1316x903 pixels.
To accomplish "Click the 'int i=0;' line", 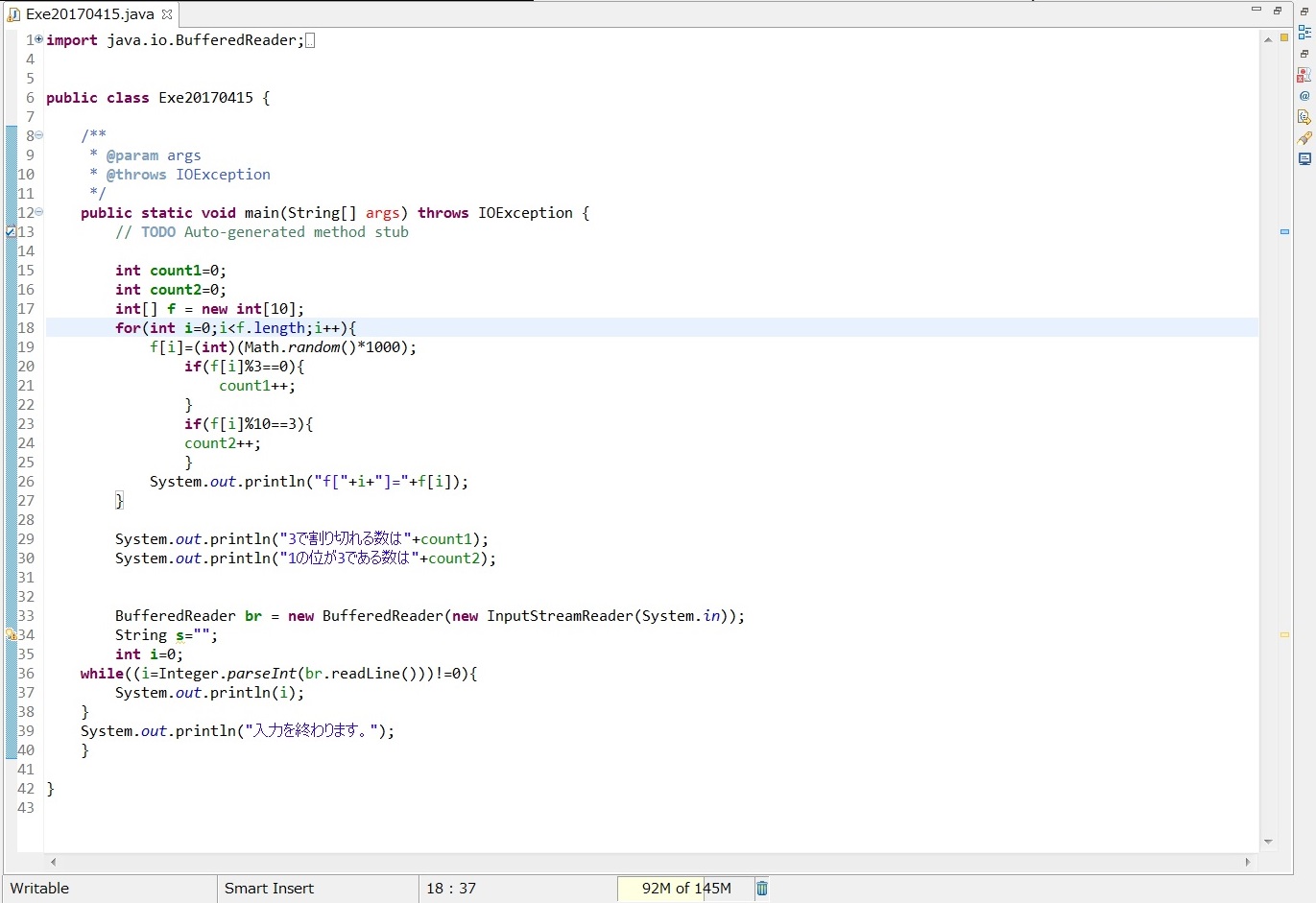I will [x=149, y=654].
